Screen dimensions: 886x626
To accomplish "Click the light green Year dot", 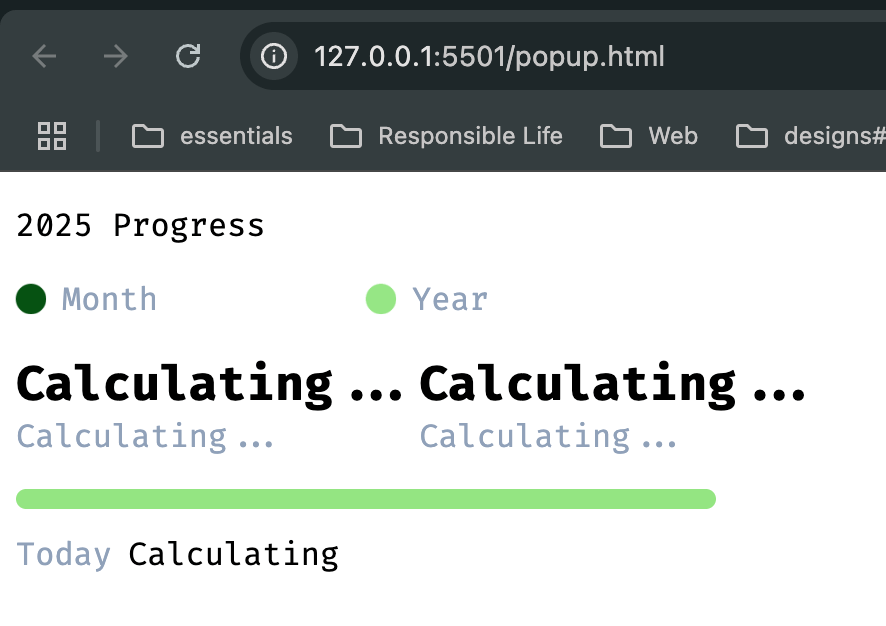I will point(381,299).
